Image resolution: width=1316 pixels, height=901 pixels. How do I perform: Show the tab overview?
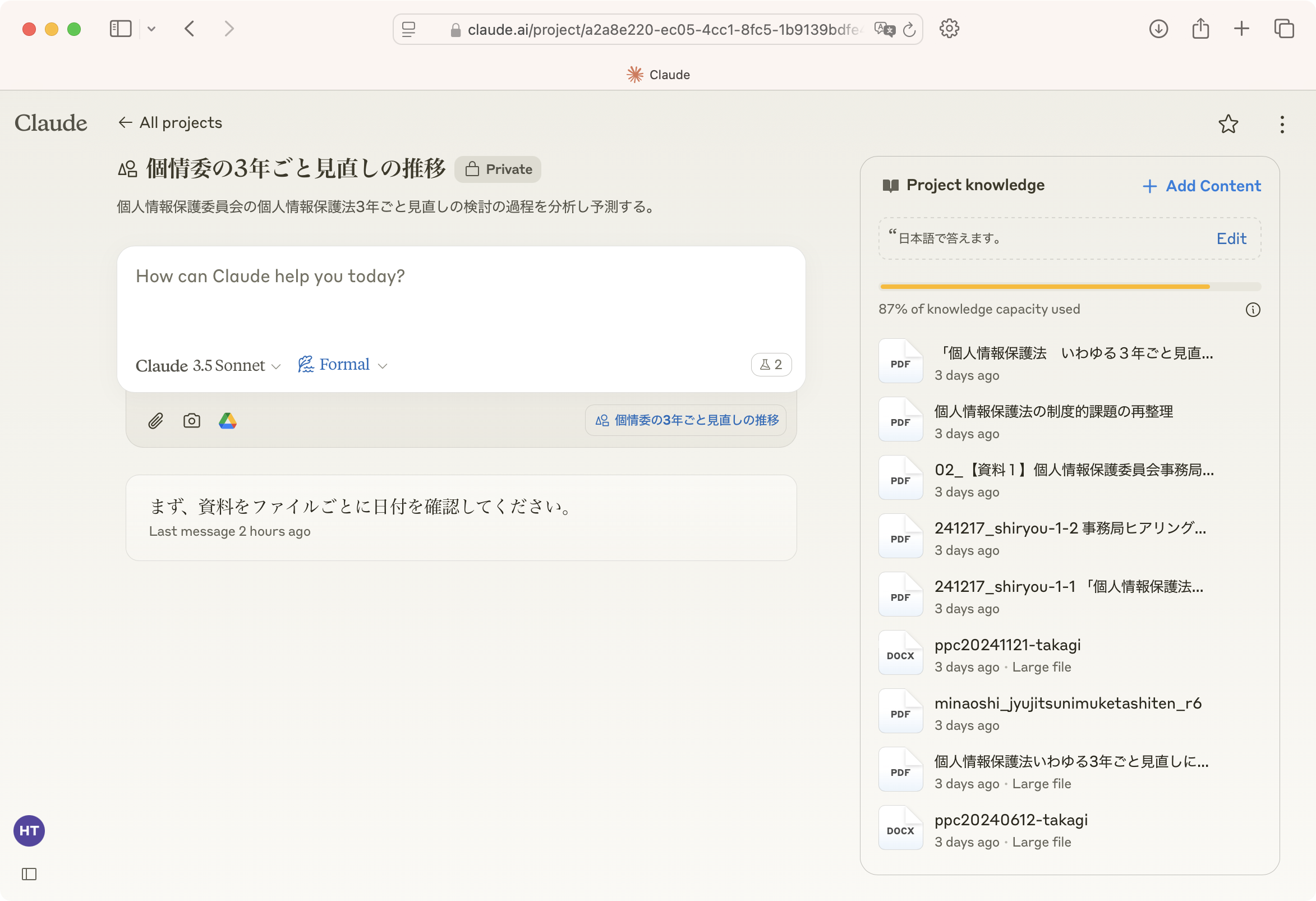pyautogui.click(x=1283, y=29)
